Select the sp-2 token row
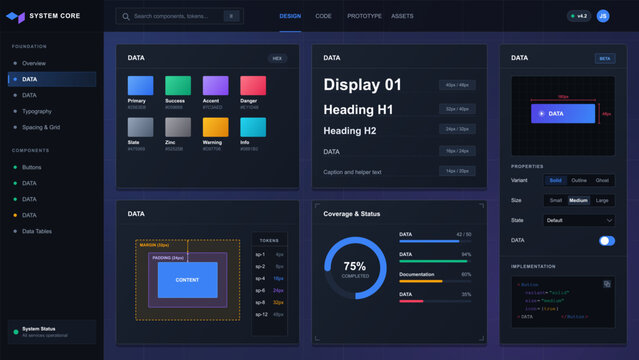 click(x=269, y=267)
